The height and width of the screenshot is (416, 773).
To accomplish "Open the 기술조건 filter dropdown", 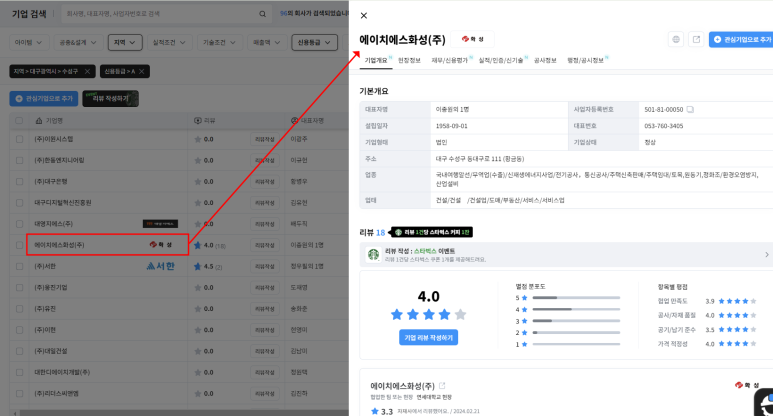I will coord(219,42).
